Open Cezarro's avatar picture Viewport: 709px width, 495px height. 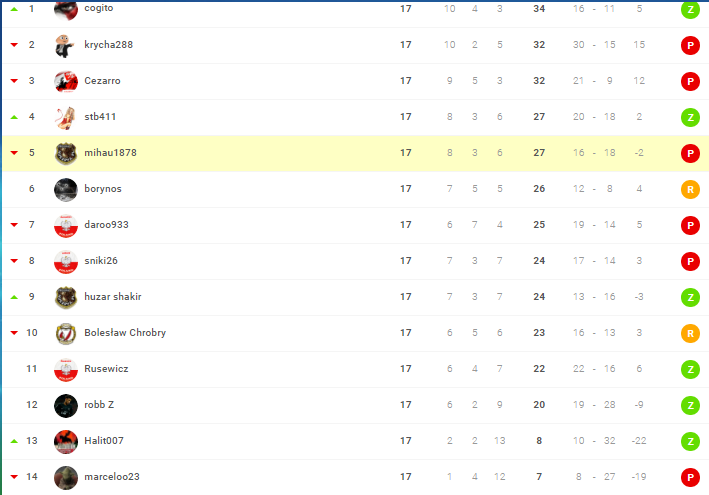(66, 81)
